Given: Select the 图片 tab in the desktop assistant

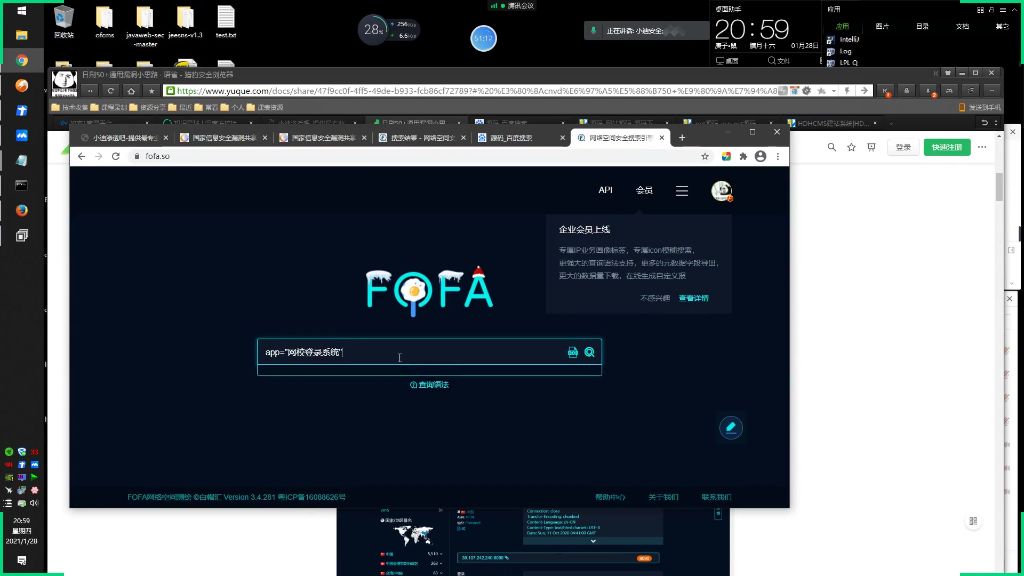Looking at the screenshot, I should tap(882, 26).
